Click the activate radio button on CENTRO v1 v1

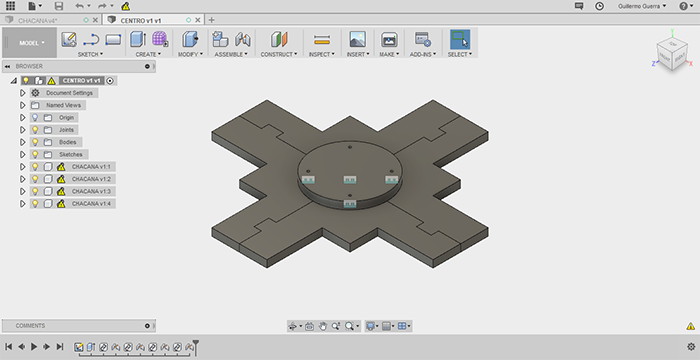(x=110, y=80)
